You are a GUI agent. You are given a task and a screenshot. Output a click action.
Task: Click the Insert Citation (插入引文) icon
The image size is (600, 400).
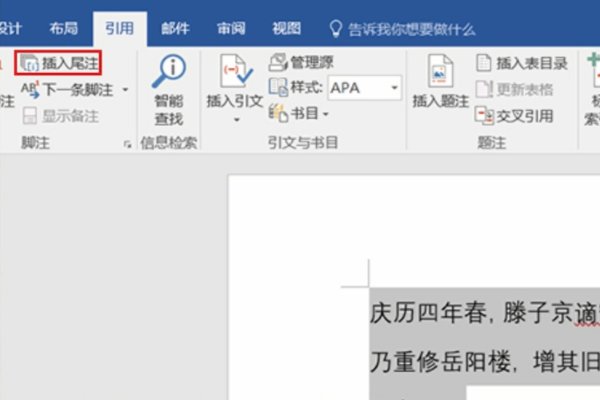click(x=236, y=72)
